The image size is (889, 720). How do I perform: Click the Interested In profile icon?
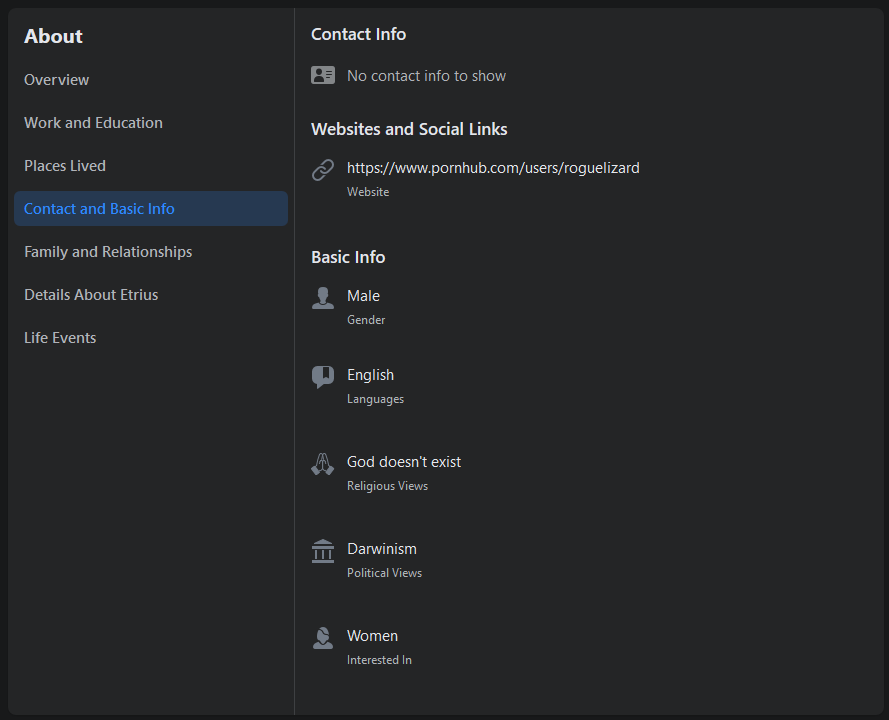coord(323,638)
